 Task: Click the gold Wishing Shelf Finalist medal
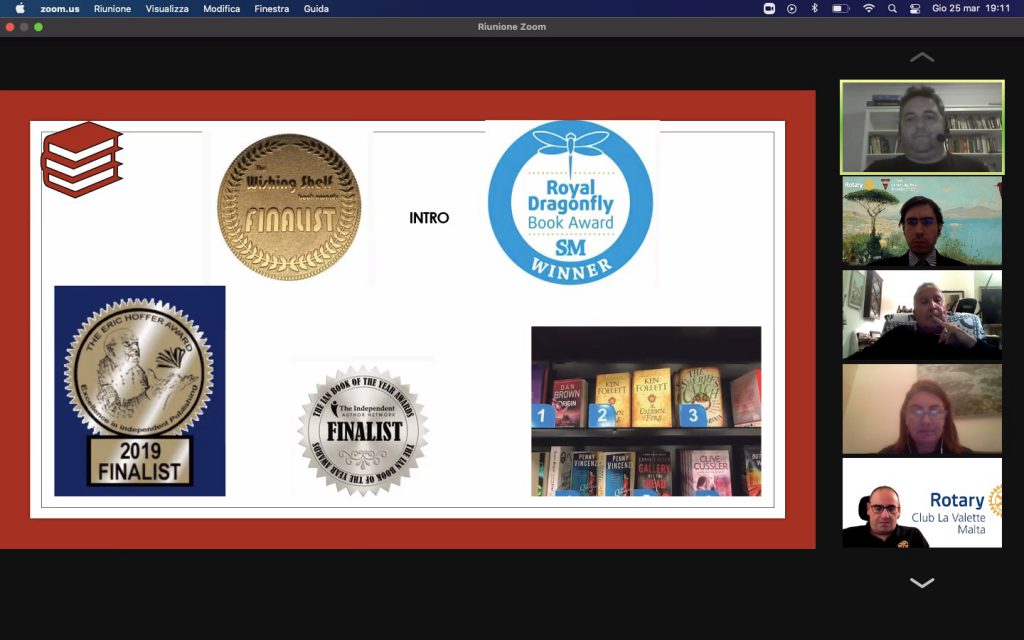(289, 207)
